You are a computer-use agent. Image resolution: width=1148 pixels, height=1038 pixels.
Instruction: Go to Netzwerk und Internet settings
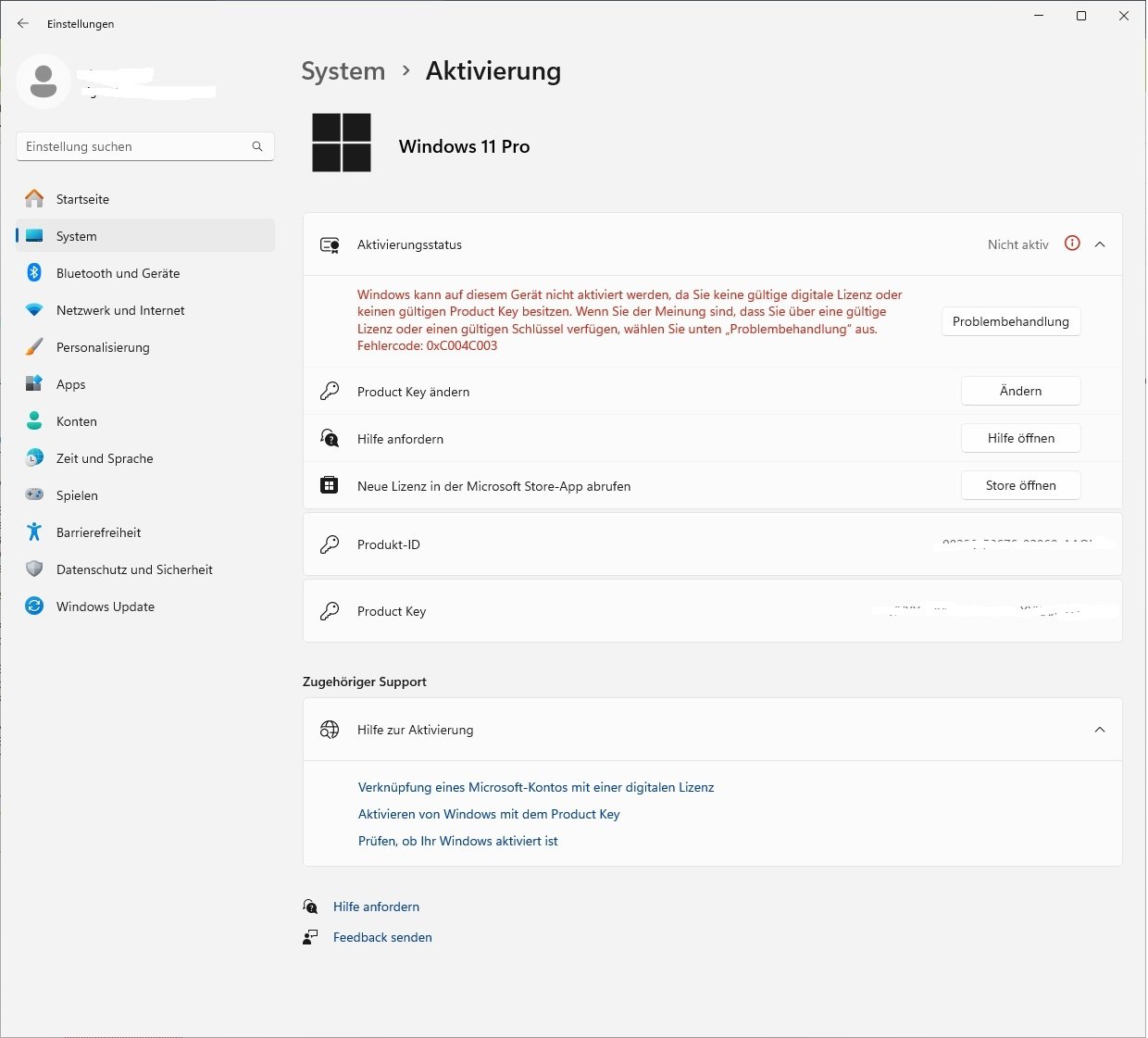point(120,310)
